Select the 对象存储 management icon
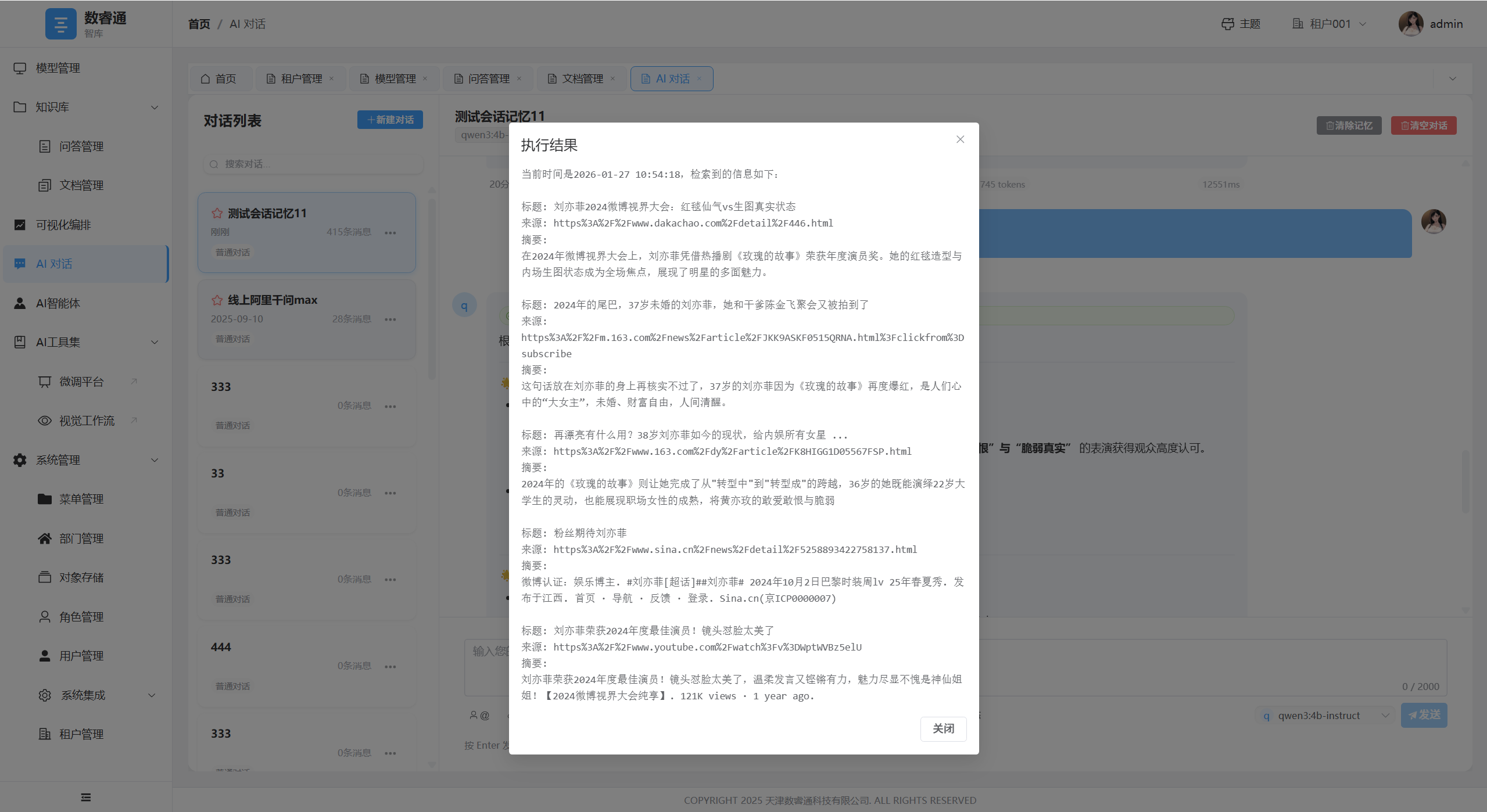The image size is (1487, 812). point(44,577)
